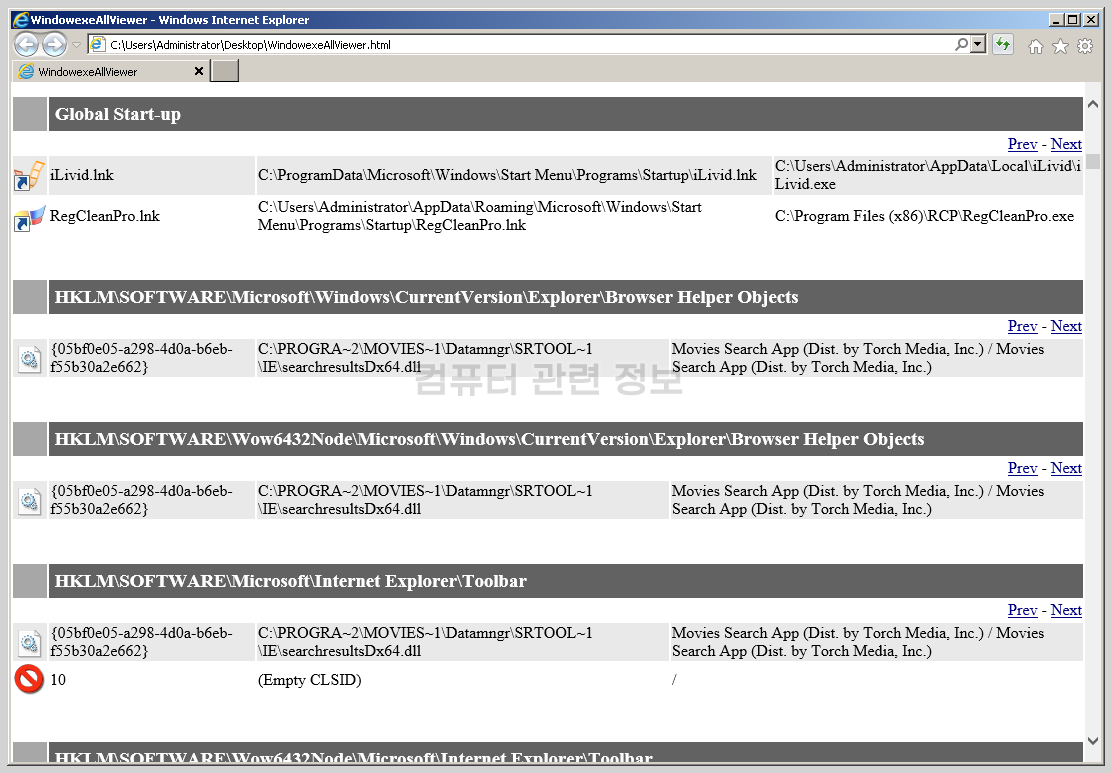Refresh the page with the green arrows button
1112x773 pixels.
click(1002, 45)
